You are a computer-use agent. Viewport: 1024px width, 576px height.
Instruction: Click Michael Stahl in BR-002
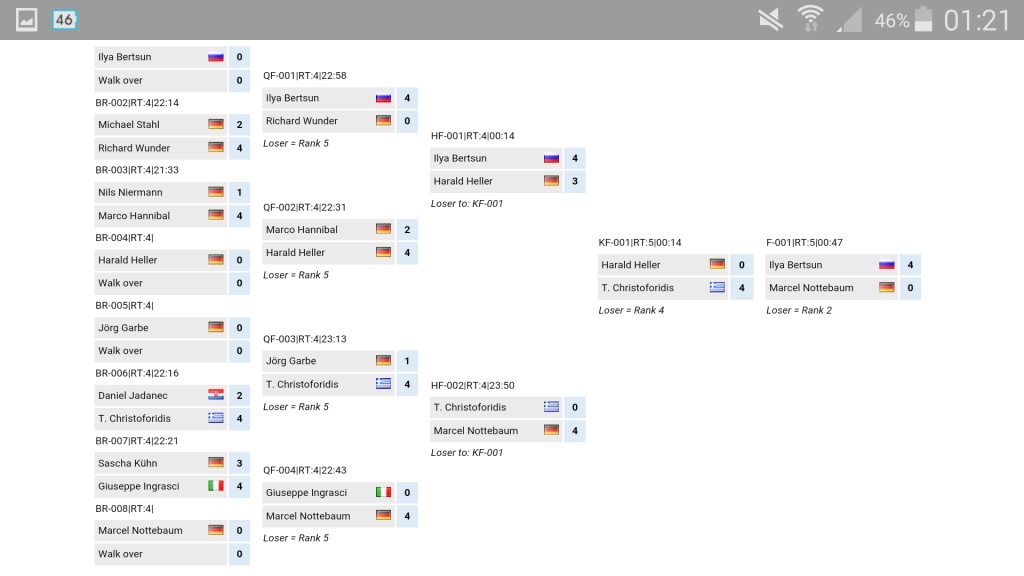[x=129, y=125]
